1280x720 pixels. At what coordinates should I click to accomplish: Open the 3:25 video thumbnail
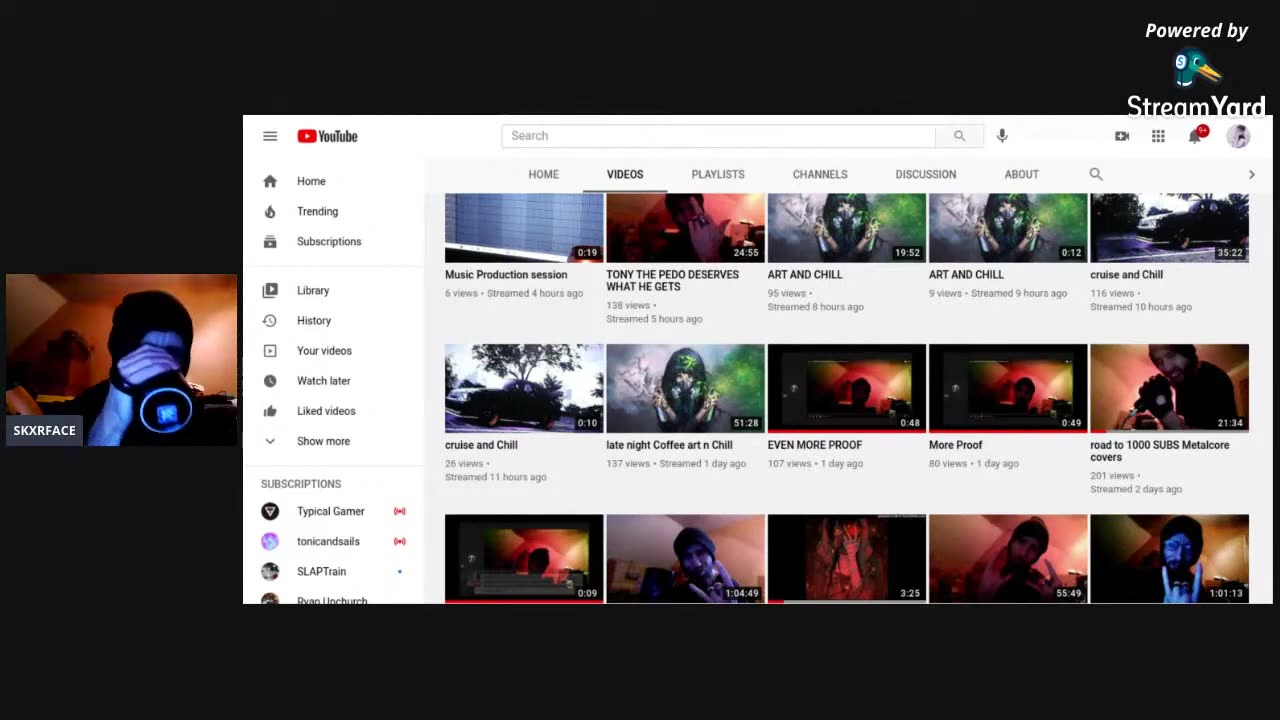(x=847, y=558)
